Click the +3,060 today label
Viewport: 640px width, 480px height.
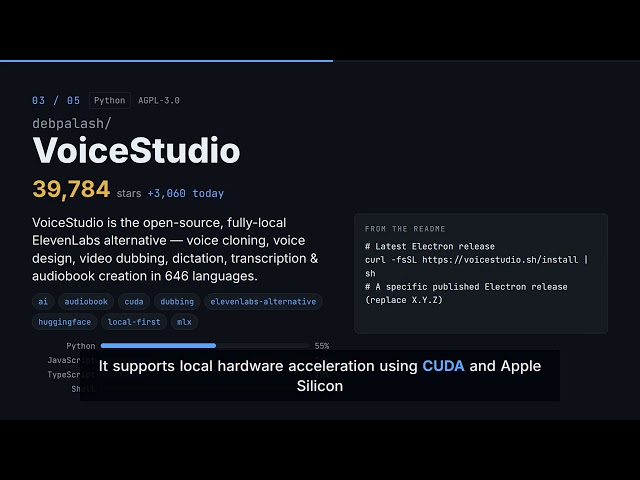[x=186, y=193]
